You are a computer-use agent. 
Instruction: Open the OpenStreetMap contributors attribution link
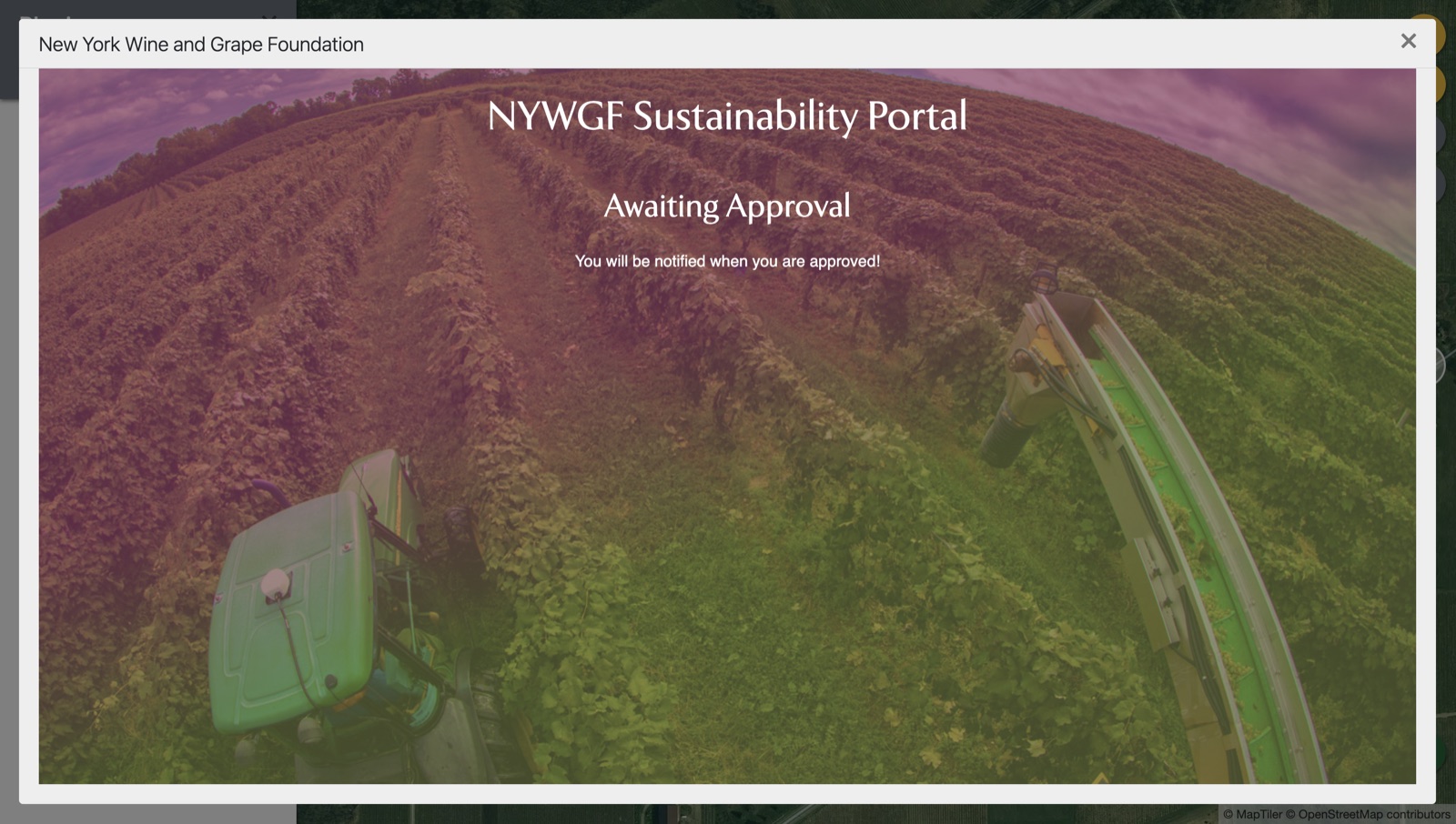(x=1368, y=814)
